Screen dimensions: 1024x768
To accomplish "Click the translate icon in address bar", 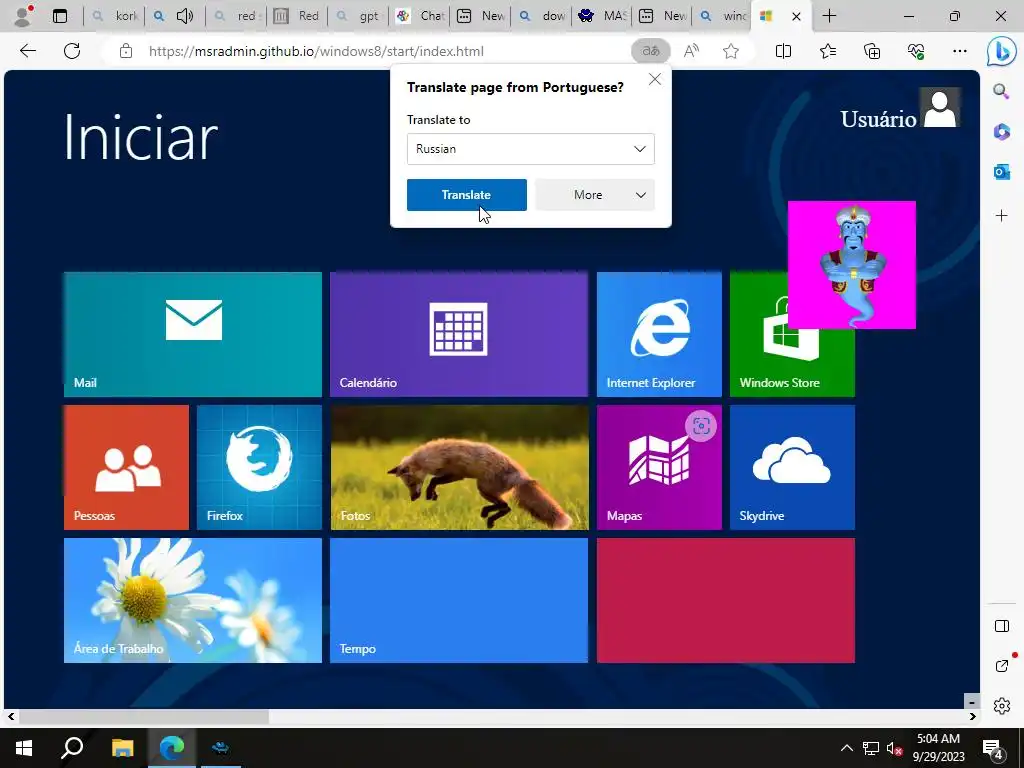I will 650,51.
